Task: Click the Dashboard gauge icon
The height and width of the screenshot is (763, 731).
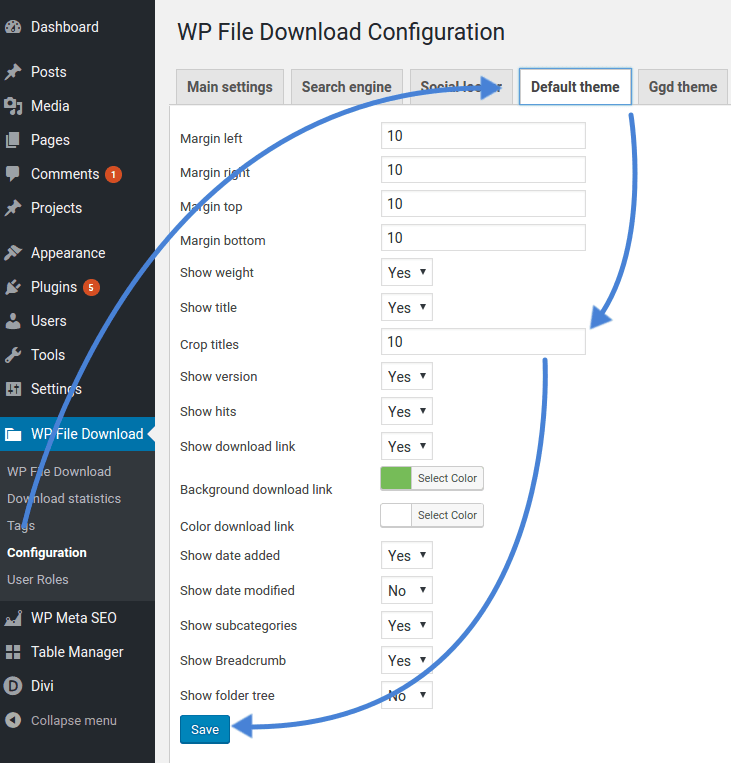Action: point(13,27)
